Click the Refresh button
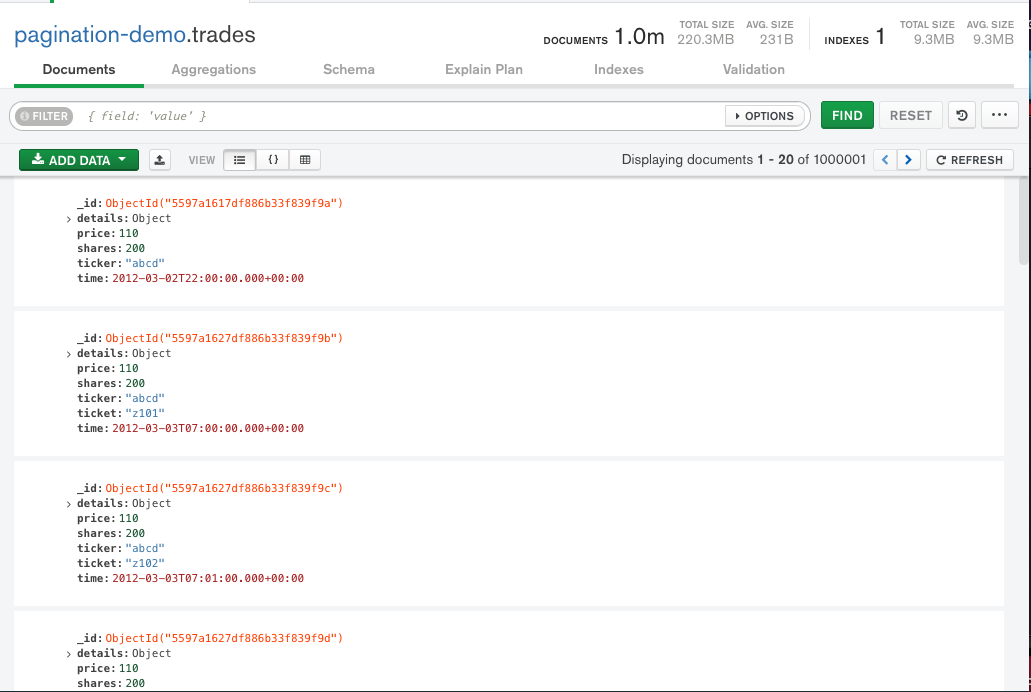Image resolution: width=1031 pixels, height=692 pixels. tap(969, 160)
